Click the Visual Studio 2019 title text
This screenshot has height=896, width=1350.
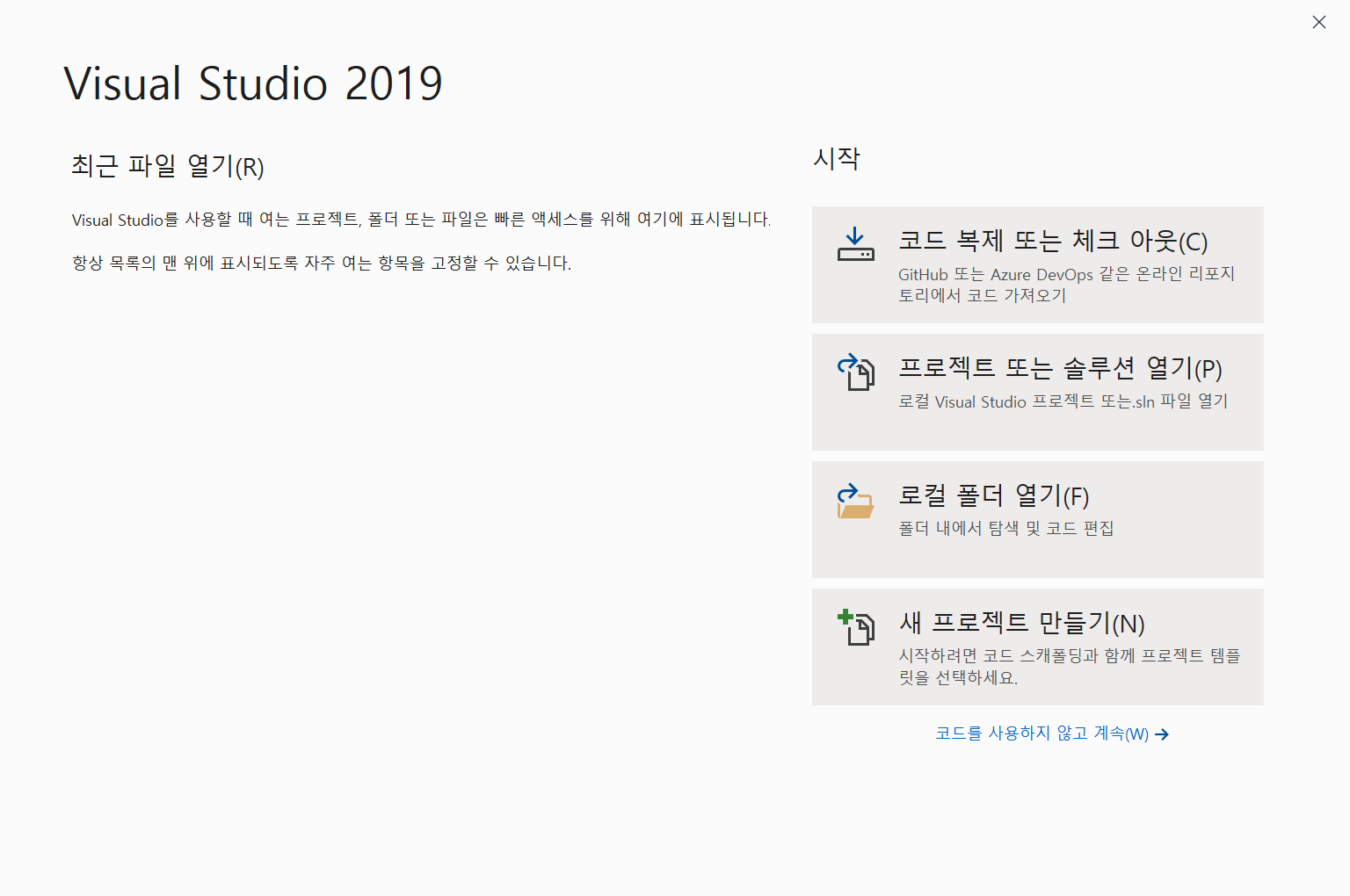253,83
